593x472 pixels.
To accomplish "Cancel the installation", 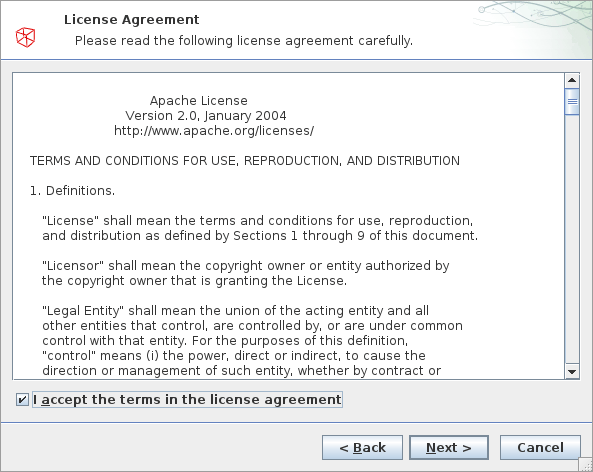I will click(x=540, y=447).
